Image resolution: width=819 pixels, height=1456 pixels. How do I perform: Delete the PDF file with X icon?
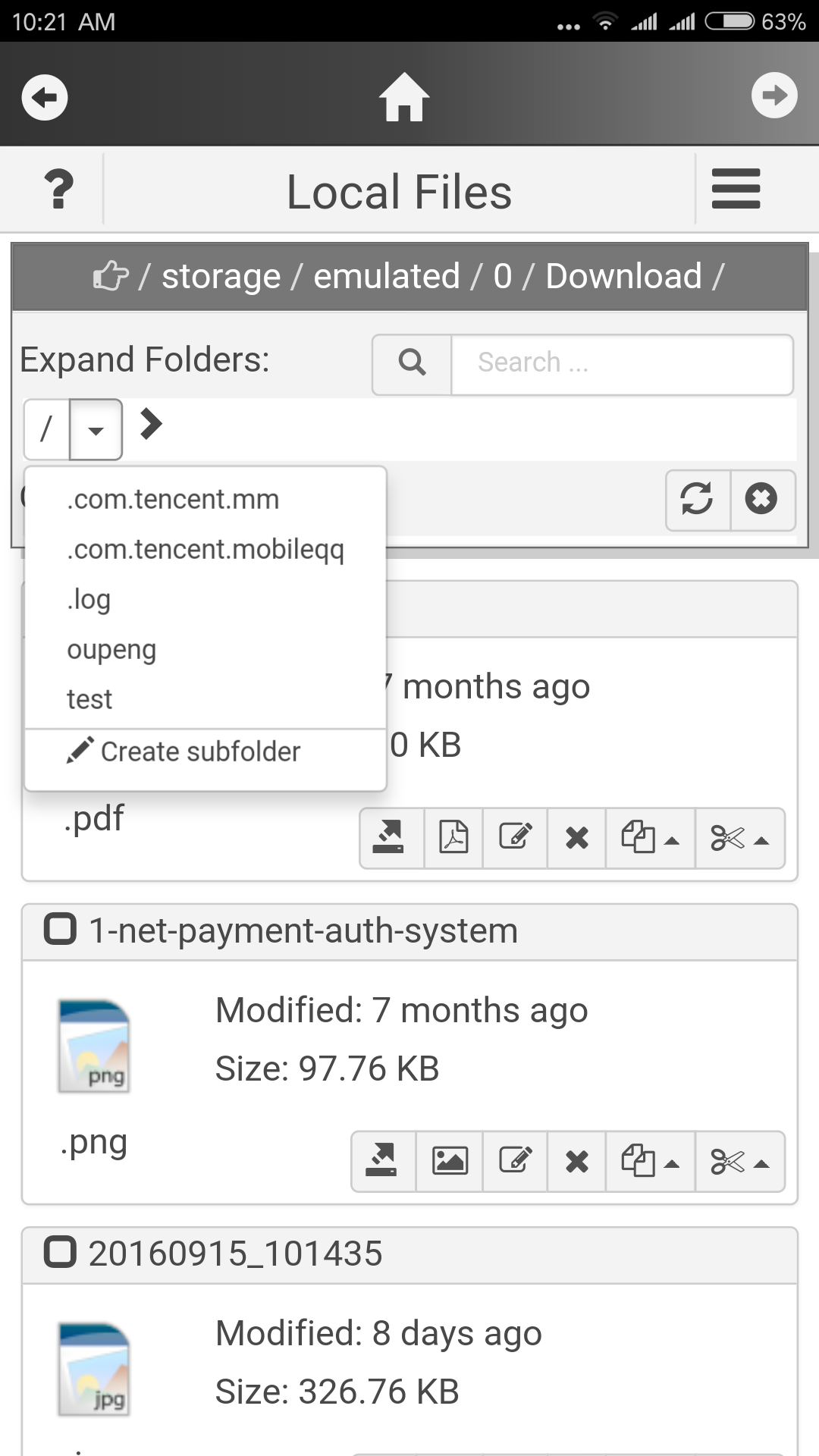(x=576, y=838)
